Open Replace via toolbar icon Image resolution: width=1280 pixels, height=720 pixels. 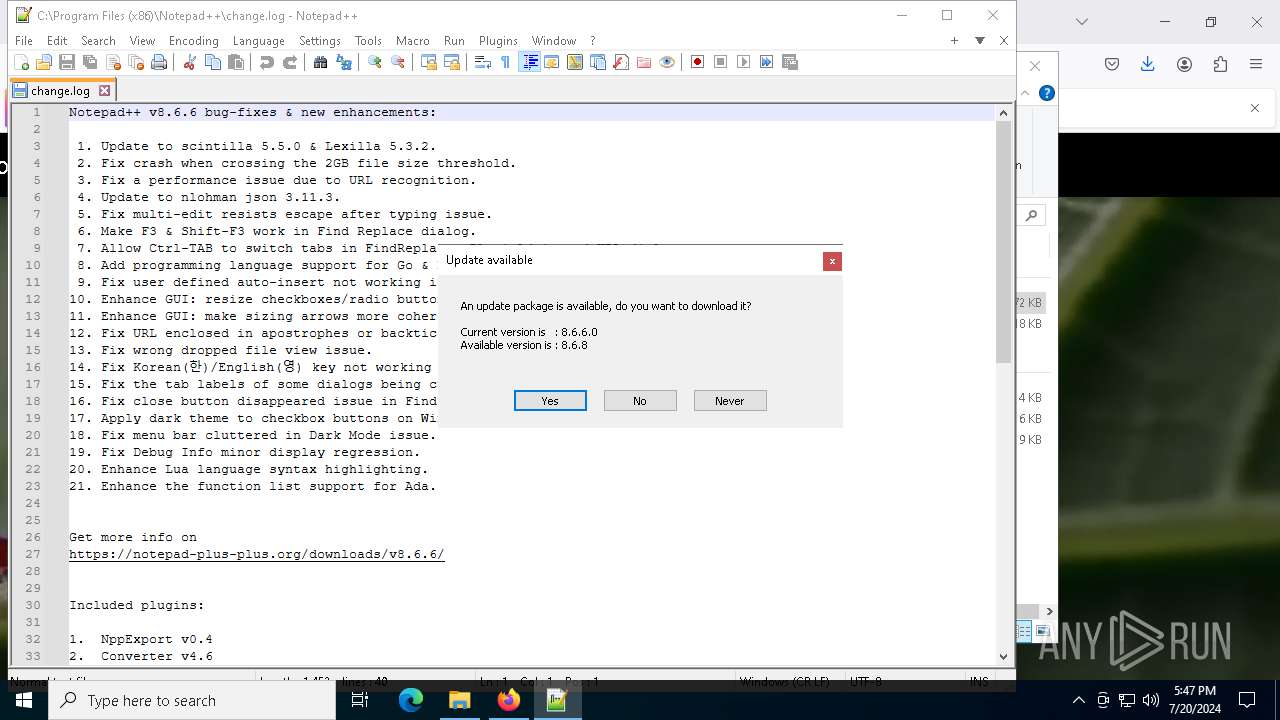coord(344,62)
